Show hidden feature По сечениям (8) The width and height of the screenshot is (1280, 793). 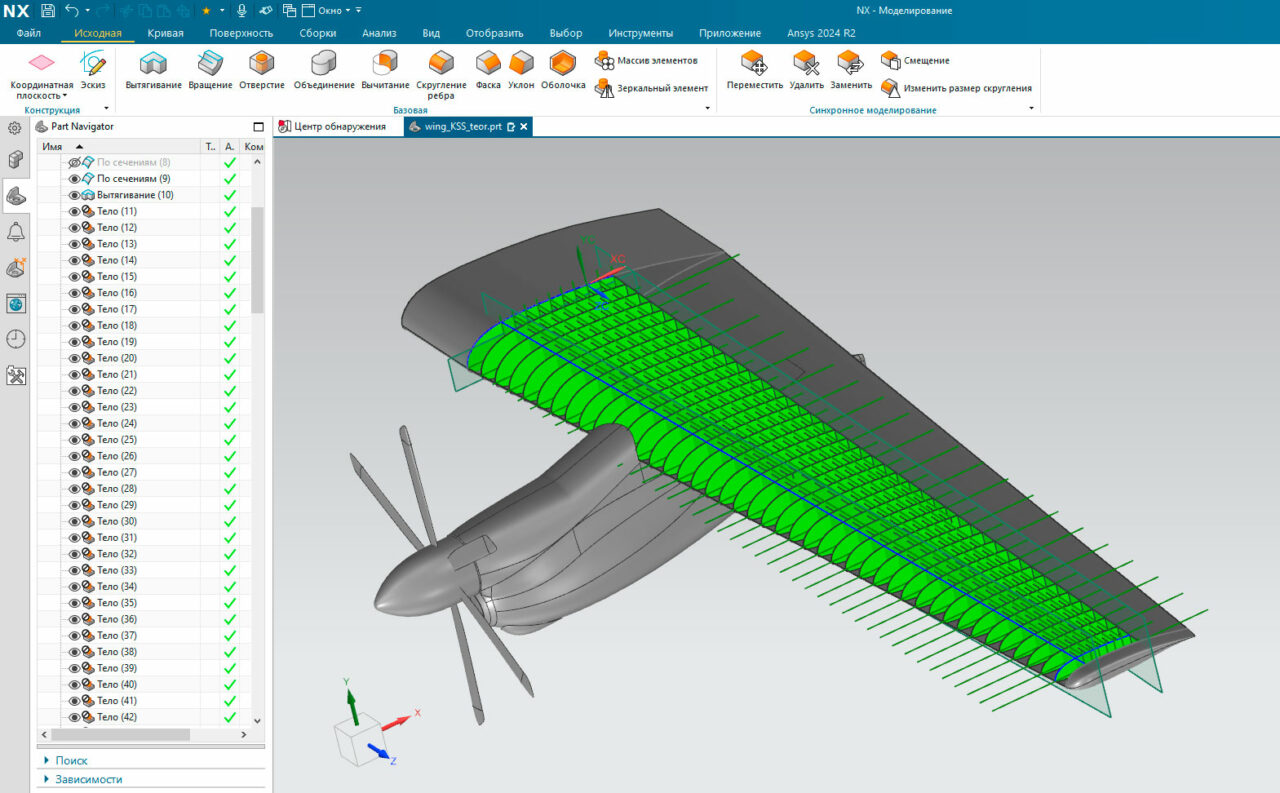(74, 162)
